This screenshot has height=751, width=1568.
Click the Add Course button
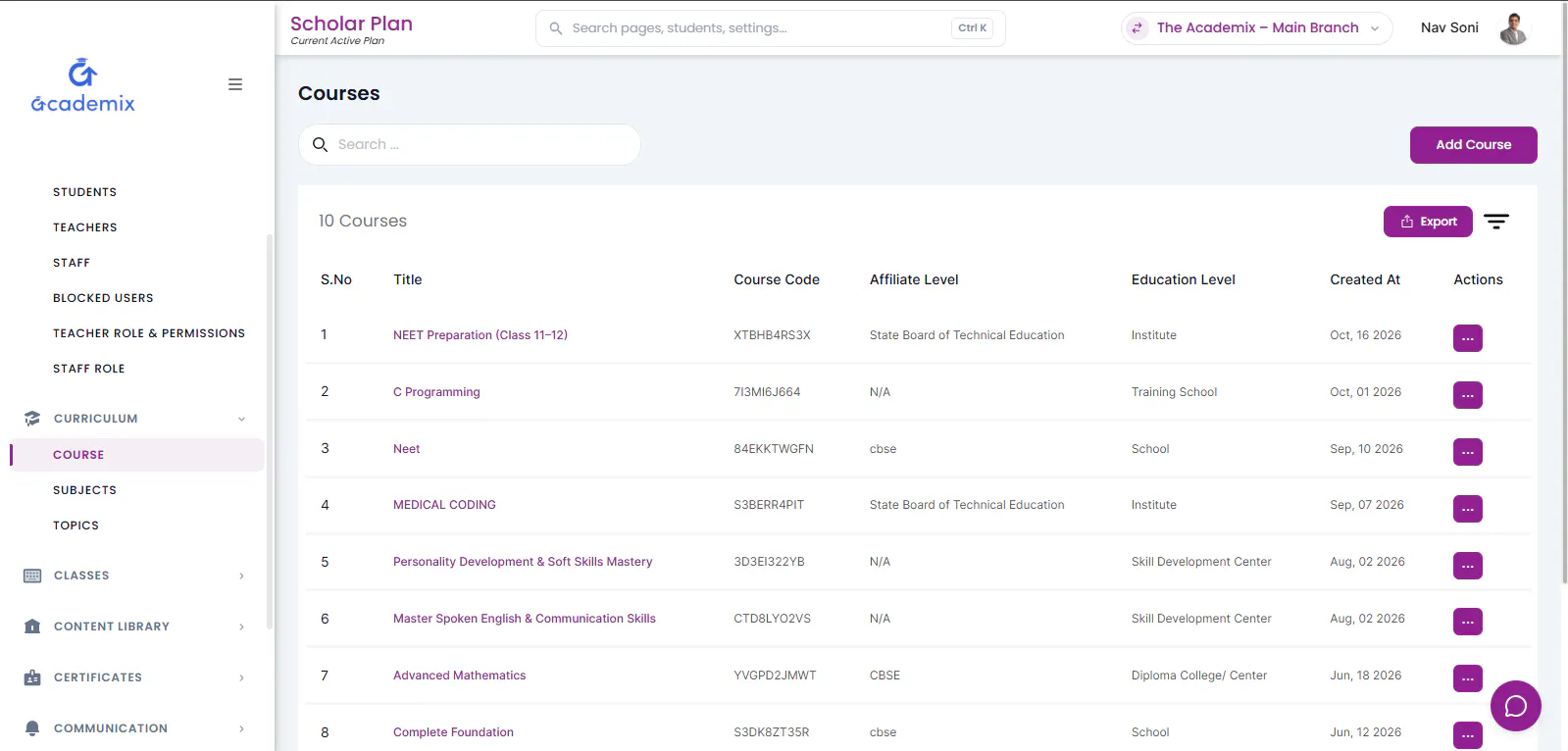click(x=1474, y=145)
